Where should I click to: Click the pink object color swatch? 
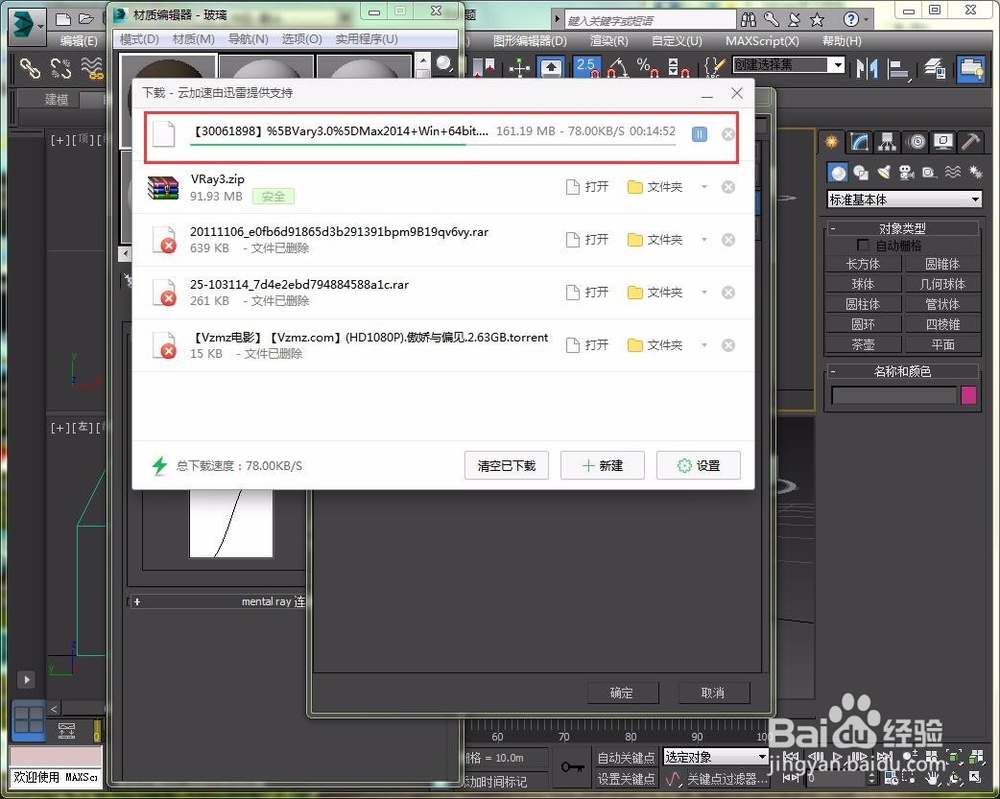point(968,395)
